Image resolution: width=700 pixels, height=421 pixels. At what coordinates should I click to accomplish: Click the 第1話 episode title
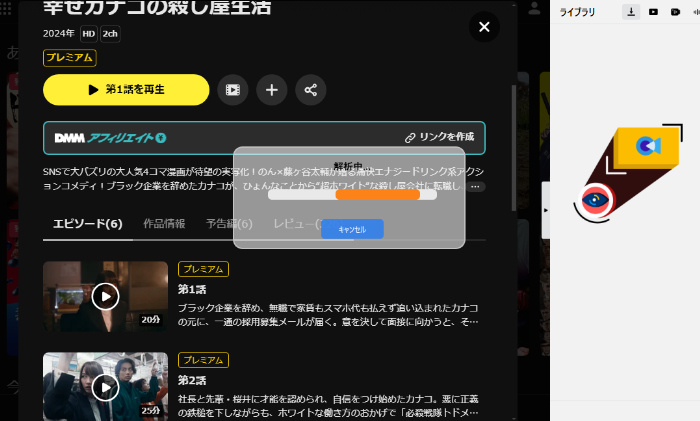[x=192, y=290]
